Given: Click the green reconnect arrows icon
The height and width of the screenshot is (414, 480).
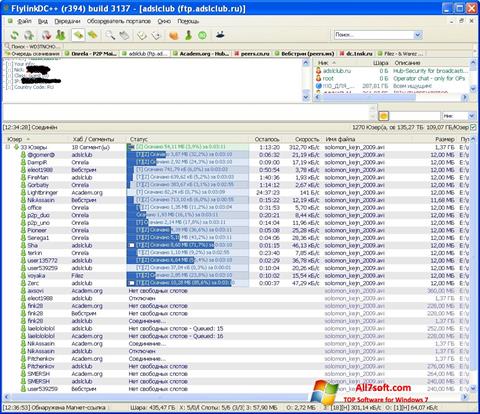Looking at the screenshot, I should pos(14,35).
